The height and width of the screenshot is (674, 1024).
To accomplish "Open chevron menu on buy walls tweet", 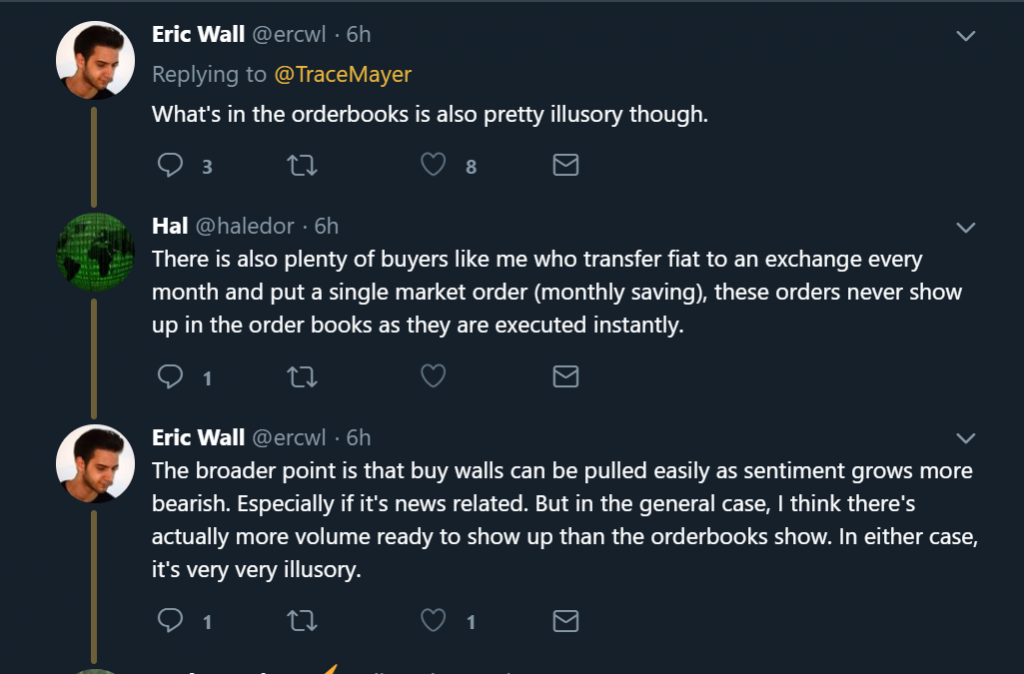I will [966, 439].
